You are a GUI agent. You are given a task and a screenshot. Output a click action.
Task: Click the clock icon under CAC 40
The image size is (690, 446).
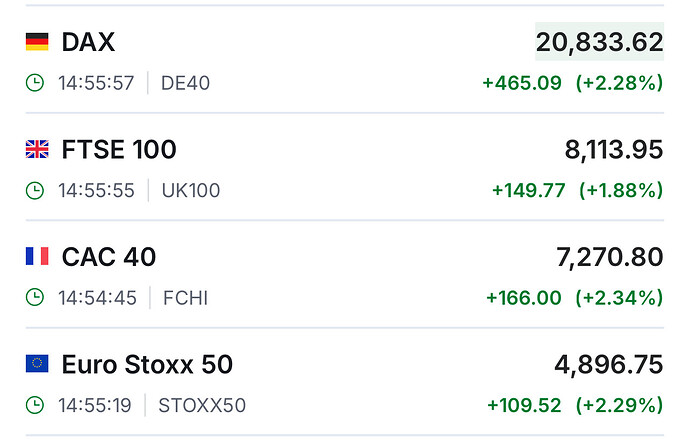(35, 297)
